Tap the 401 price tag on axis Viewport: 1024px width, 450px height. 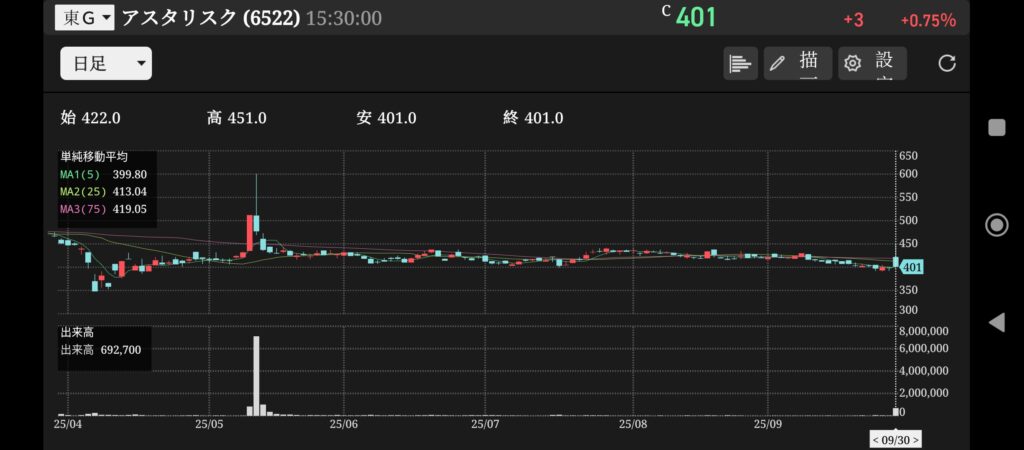[x=911, y=267]
